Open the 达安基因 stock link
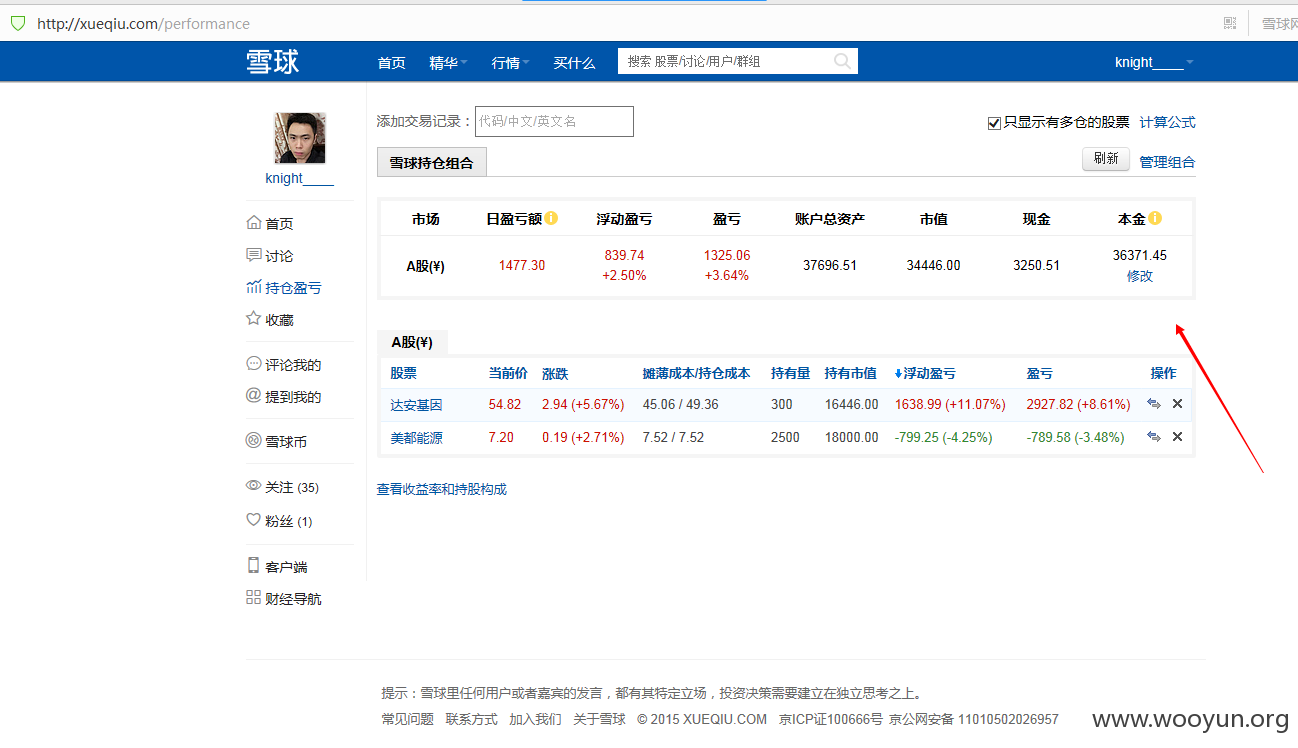The height and width of the screenshot is (748, 1298). 416,405
